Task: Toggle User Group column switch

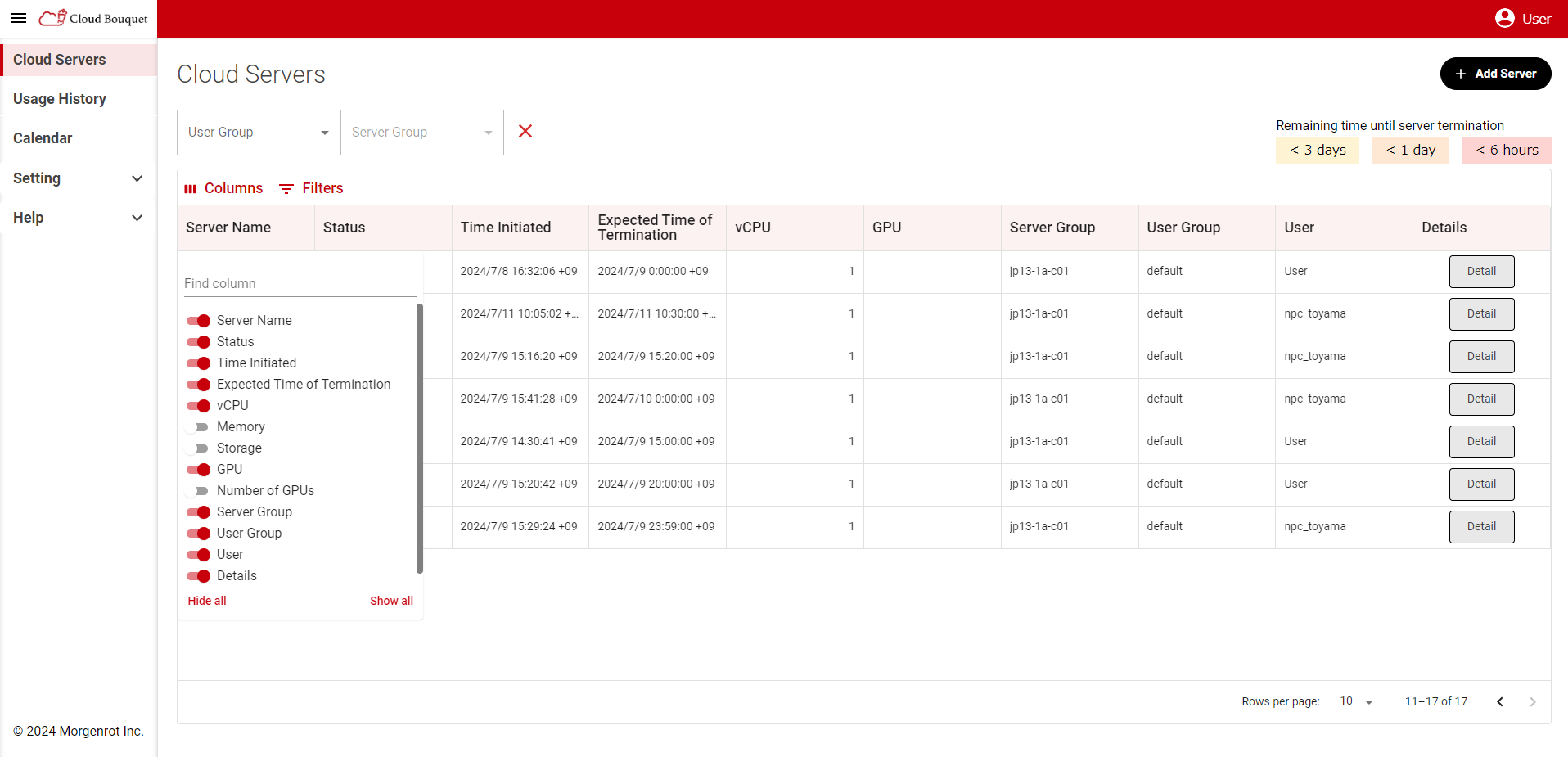Action: 198,533
